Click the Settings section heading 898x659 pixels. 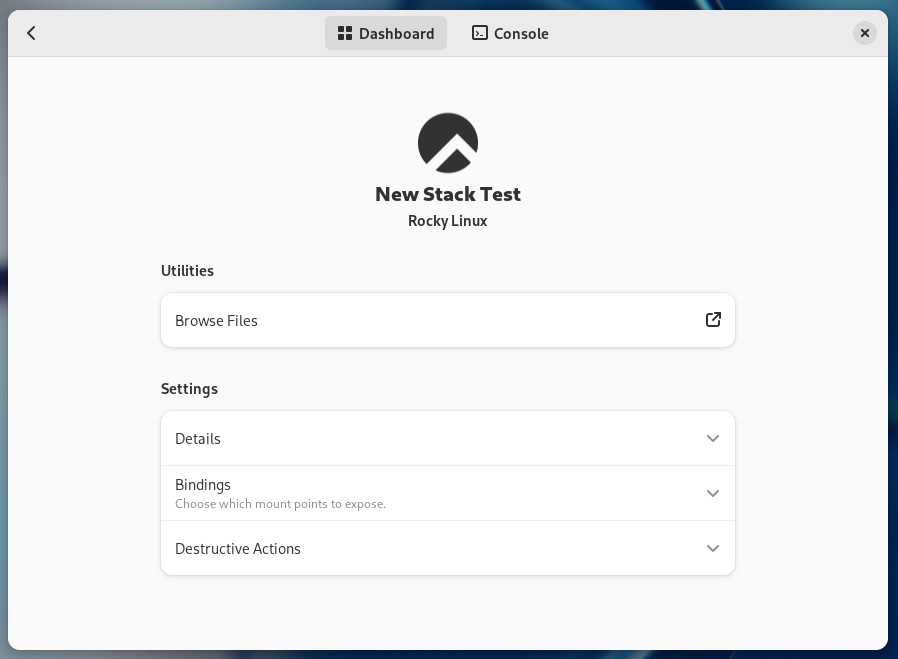pyautogui.click(x=190, y=389)
